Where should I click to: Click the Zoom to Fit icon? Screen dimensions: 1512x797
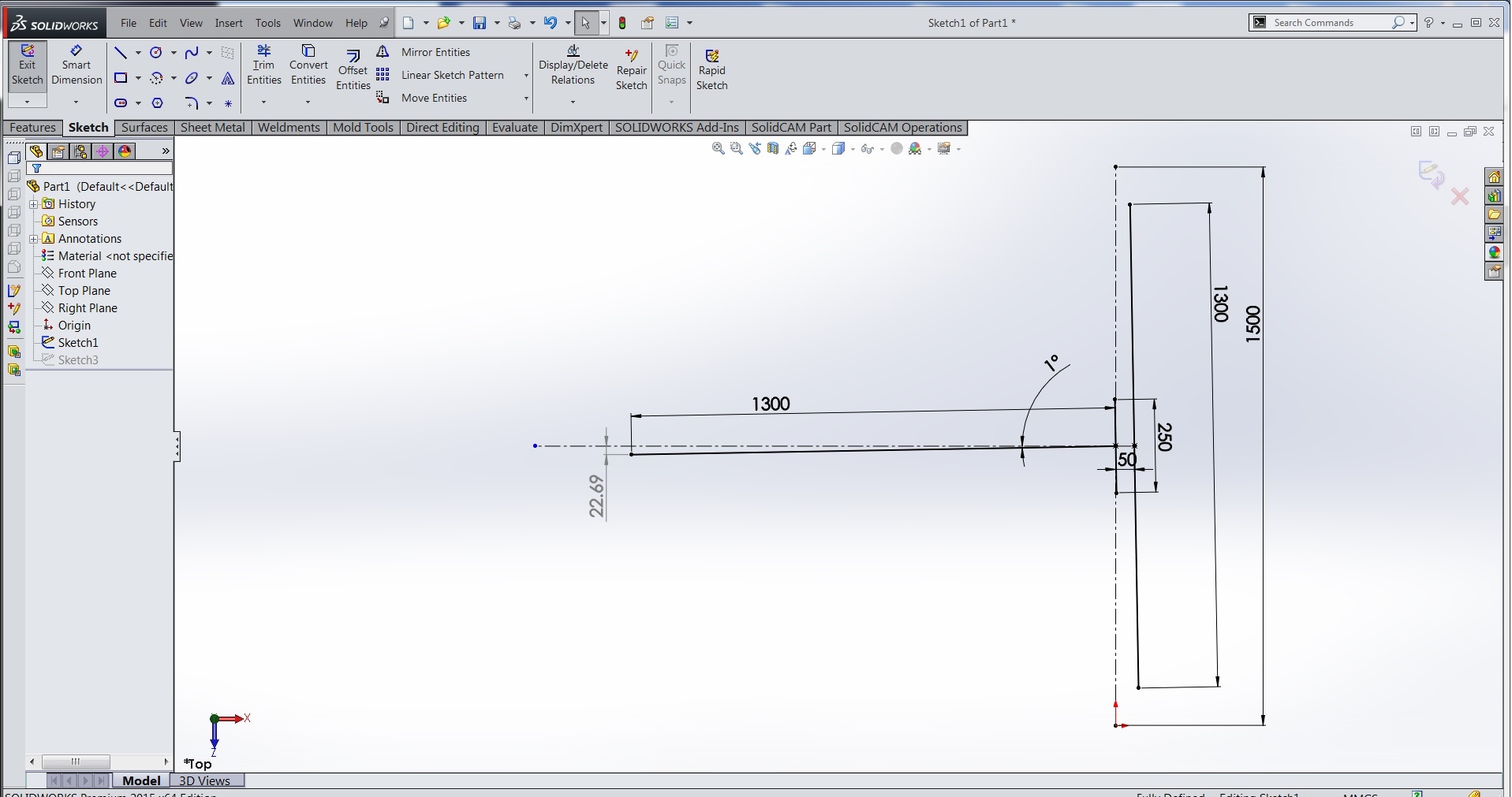(x=718, y=149)
